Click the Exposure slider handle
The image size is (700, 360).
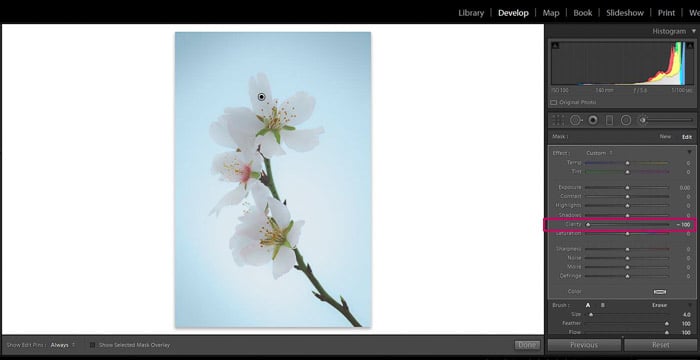point(627,188)
